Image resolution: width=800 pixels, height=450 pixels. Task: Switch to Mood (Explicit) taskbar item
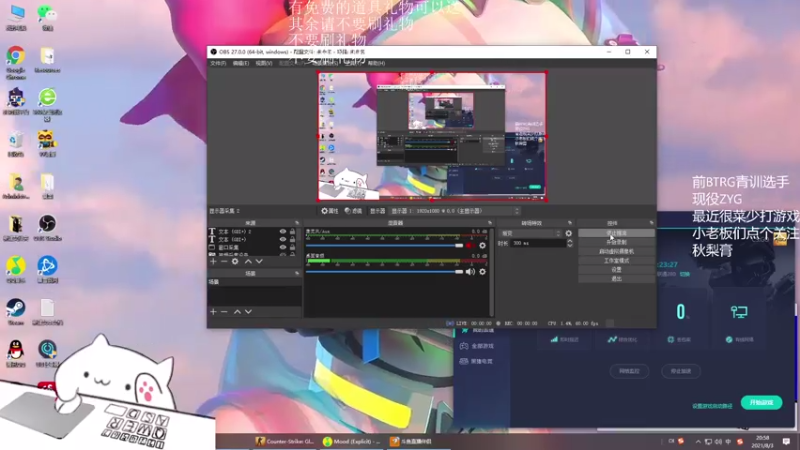click(352, 441)
